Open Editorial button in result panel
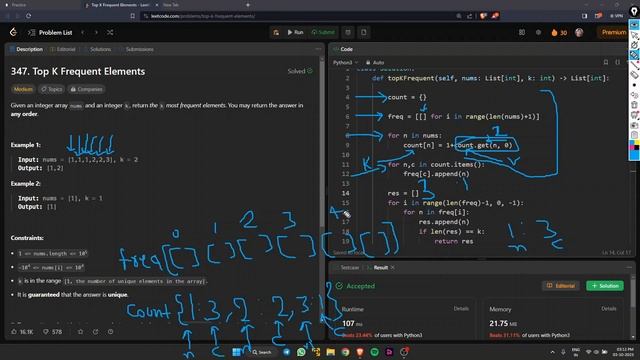This screenshot has width=640, height=360. click(562, 286)
